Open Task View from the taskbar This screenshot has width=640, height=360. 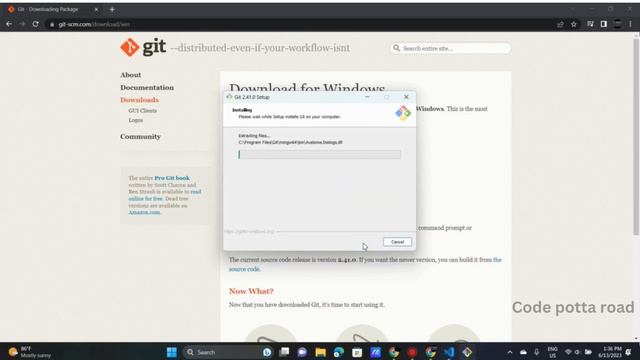[x=284, y=352]
